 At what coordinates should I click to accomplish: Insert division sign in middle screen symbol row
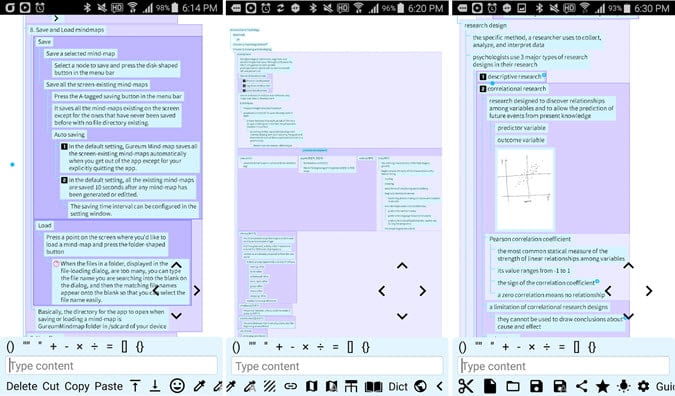click(x=320, y=347)
